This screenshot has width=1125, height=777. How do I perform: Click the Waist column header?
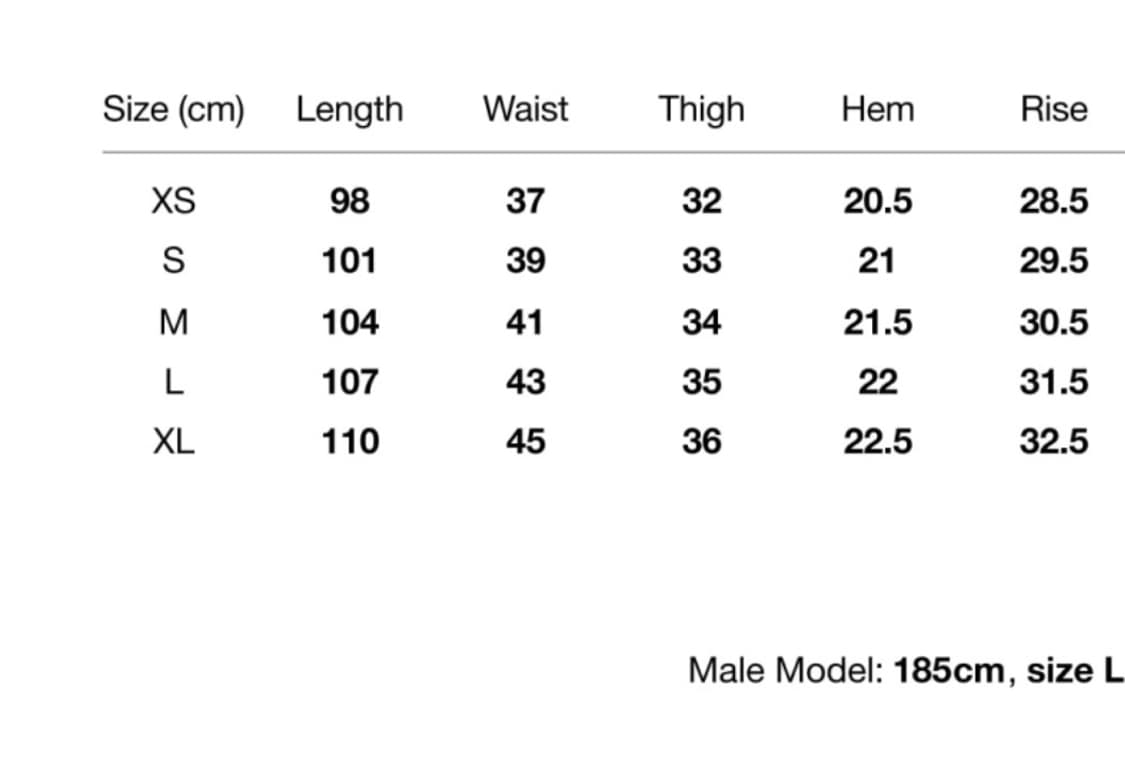(525, 108)
